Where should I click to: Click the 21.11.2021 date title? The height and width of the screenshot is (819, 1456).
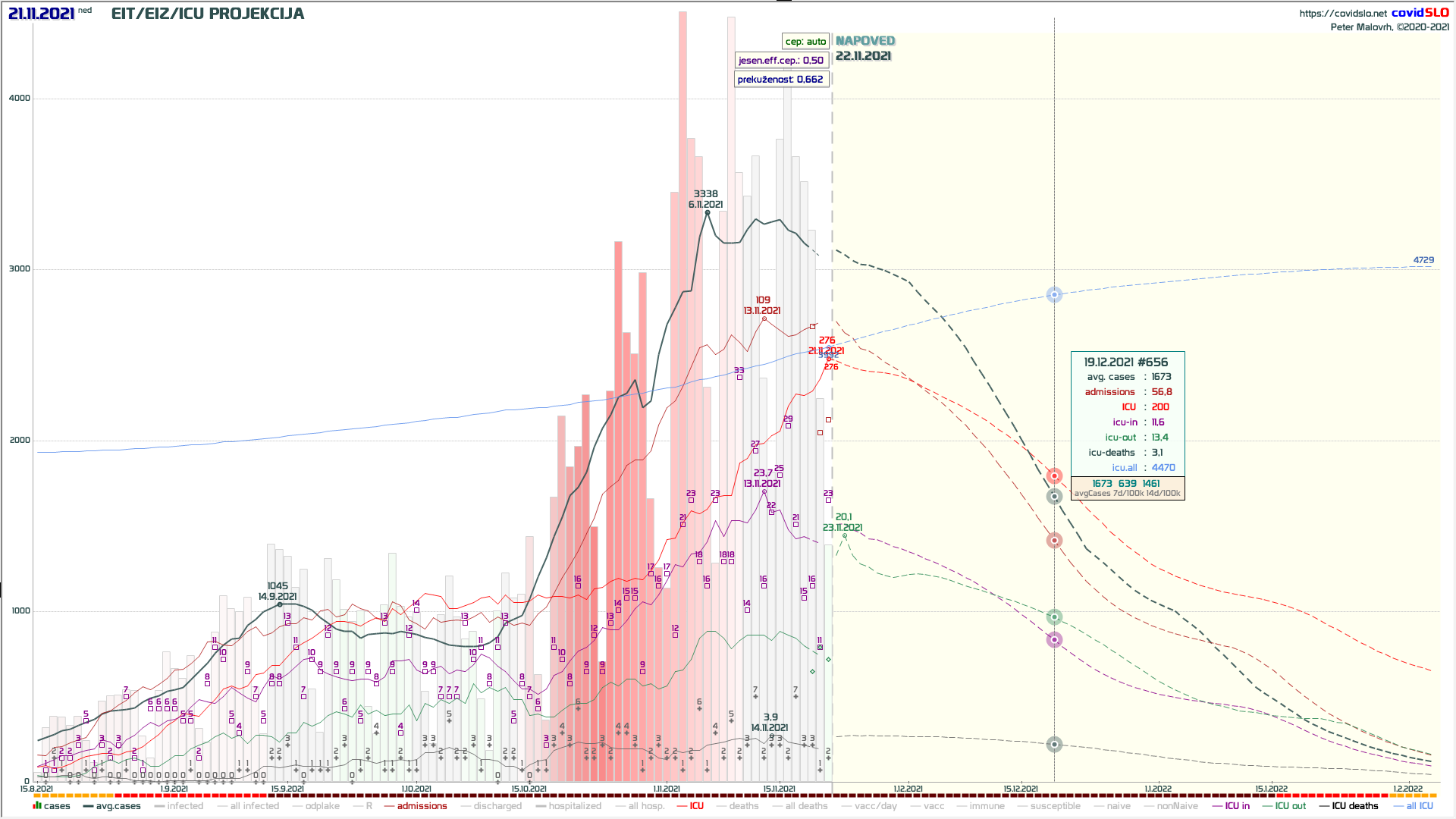point(42,14)
